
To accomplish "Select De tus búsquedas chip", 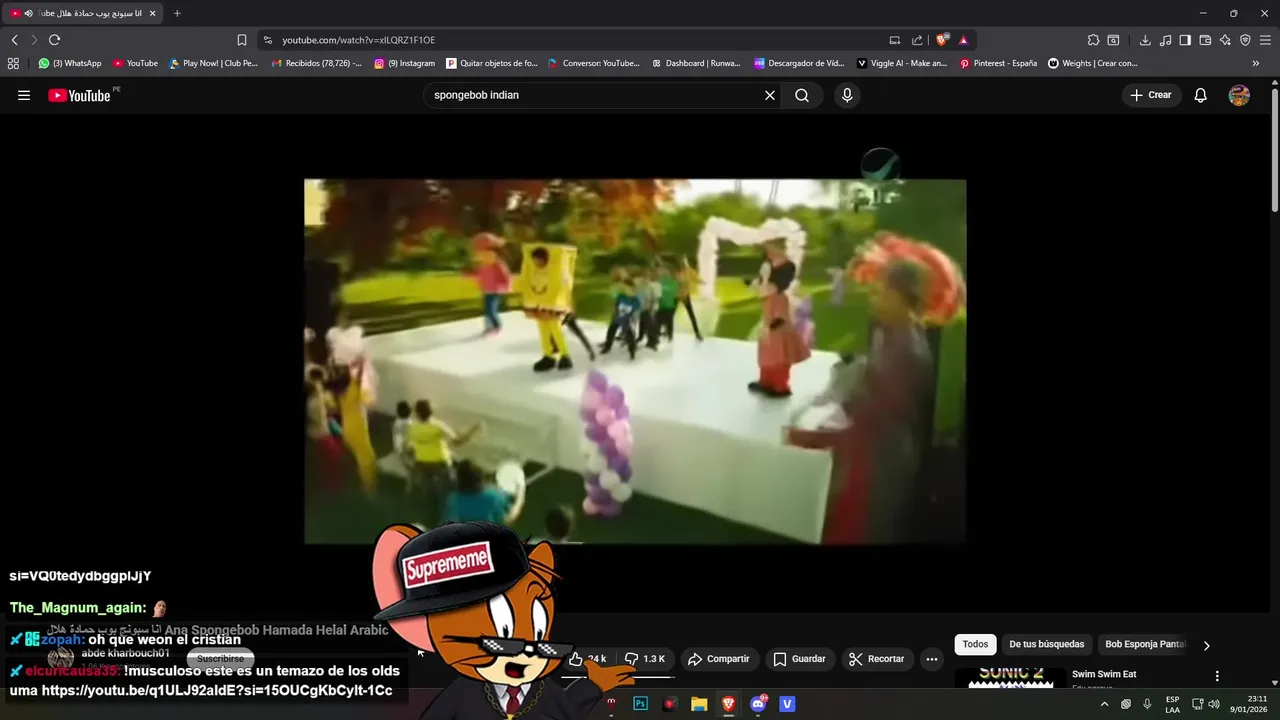I will (1047, 645).
